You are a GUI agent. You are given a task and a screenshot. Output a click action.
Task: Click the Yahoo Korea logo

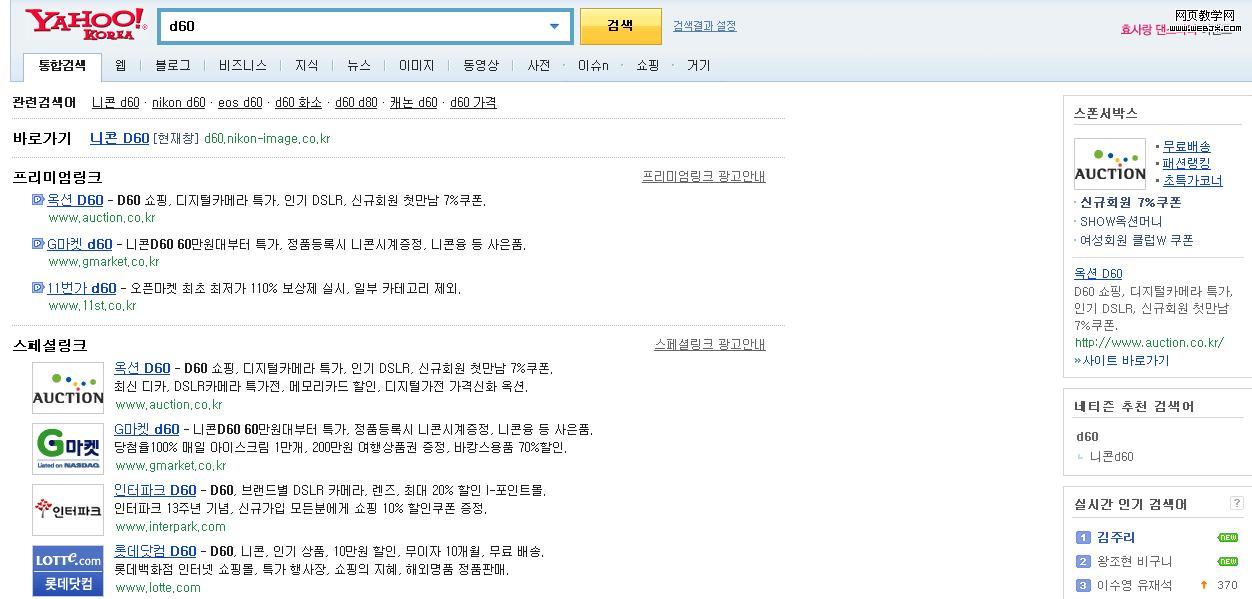click(x=85, y=25)
